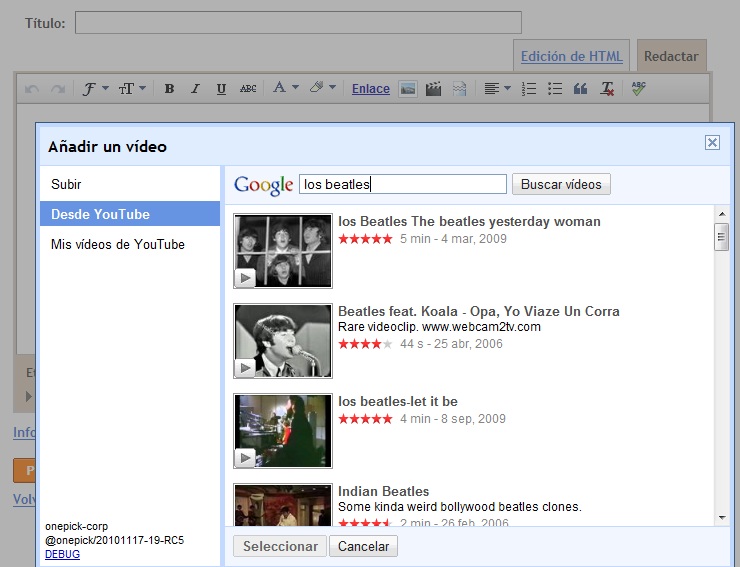This screenshot has height=567, width=740.
Task: Open the font size dropdown
Action: click(x=132, y=88)
